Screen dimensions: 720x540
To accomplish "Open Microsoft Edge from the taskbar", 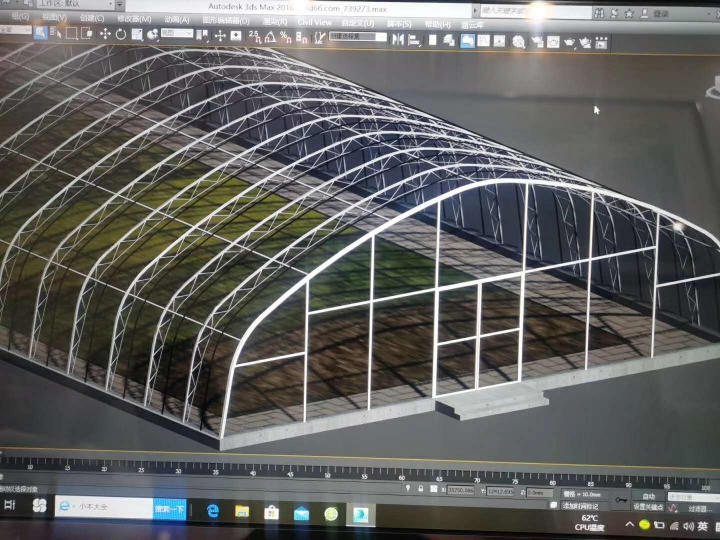I will pyautogui.click(x=212, y=511).
